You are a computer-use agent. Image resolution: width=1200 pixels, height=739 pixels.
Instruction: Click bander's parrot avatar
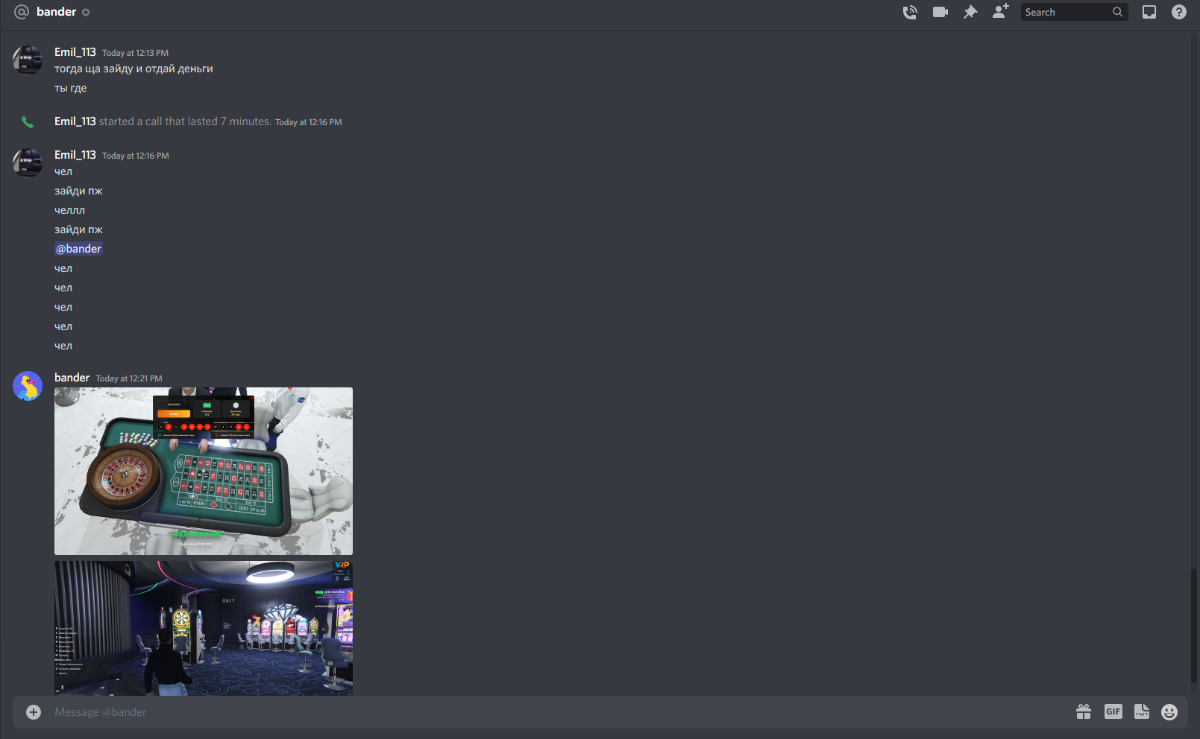28,386
